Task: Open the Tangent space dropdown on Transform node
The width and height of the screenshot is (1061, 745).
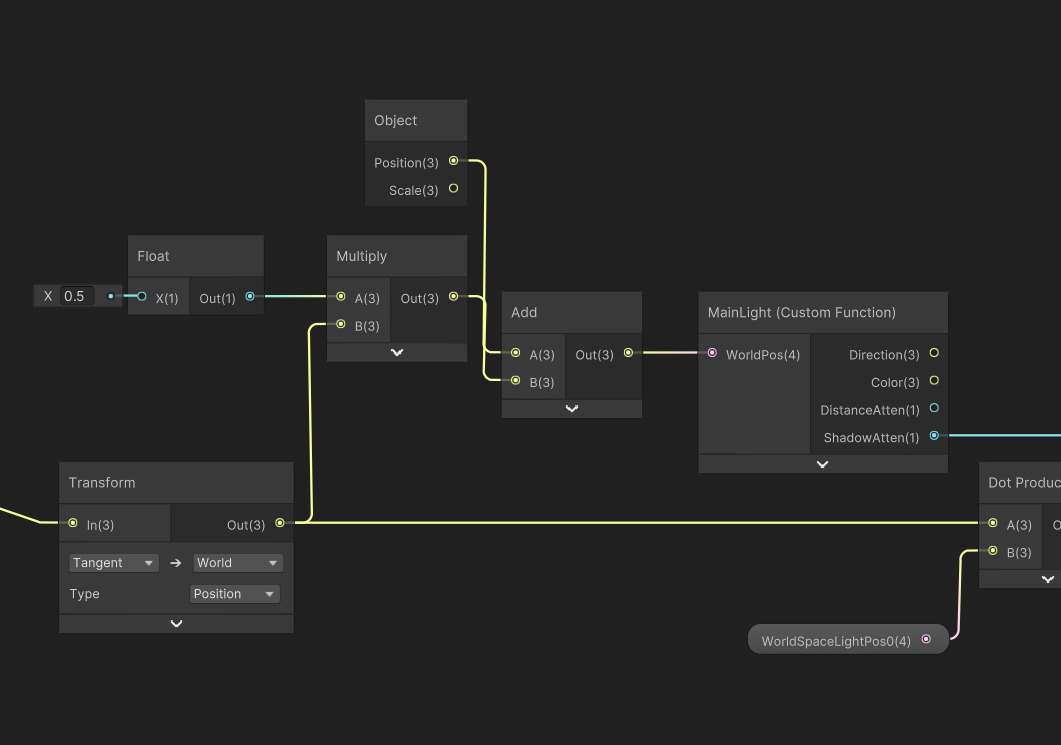Action: [113, 562]
